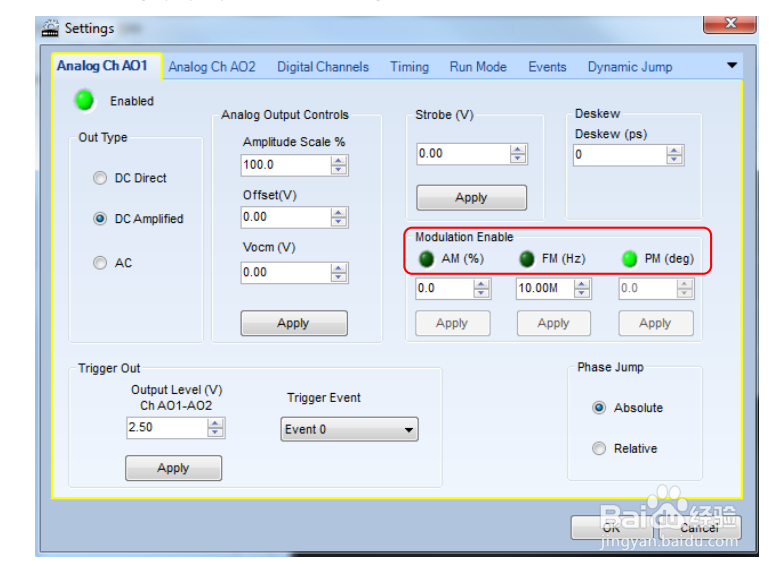Open the Trigger Event dropdown
This screenshot has height=568, width=781.
(349, 429)
